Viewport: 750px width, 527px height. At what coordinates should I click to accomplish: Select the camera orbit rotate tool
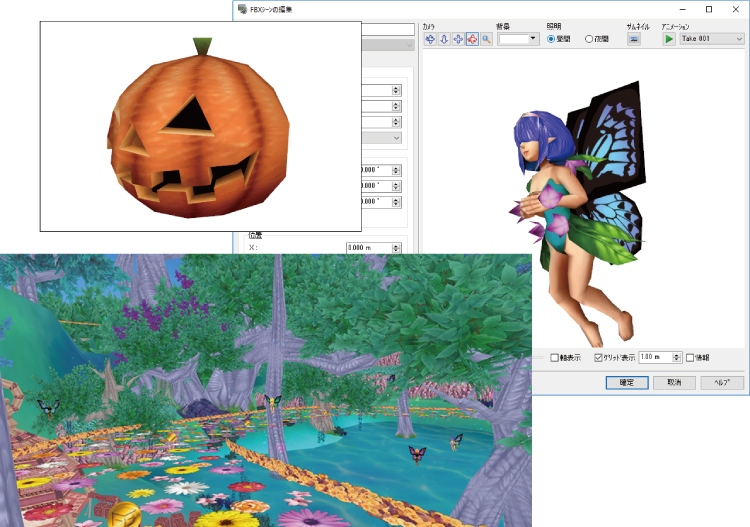(x=430, y=39)
